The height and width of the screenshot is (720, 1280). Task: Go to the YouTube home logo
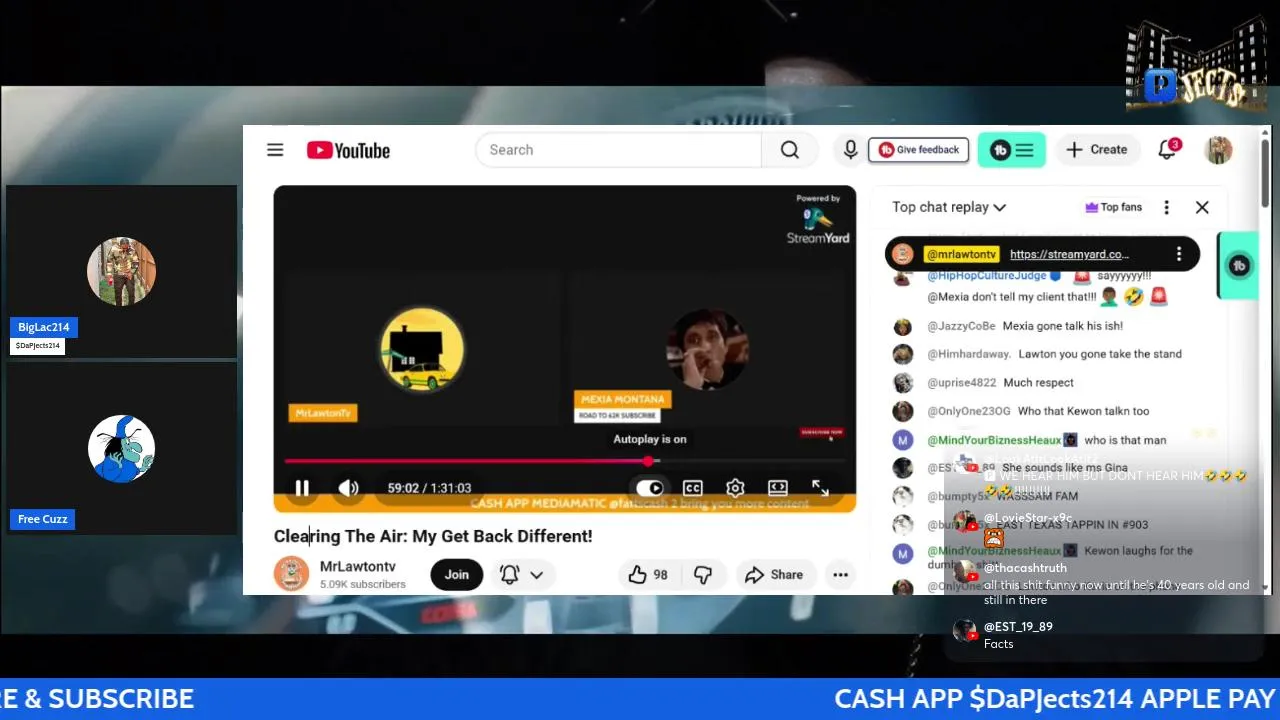click(348, 150)
